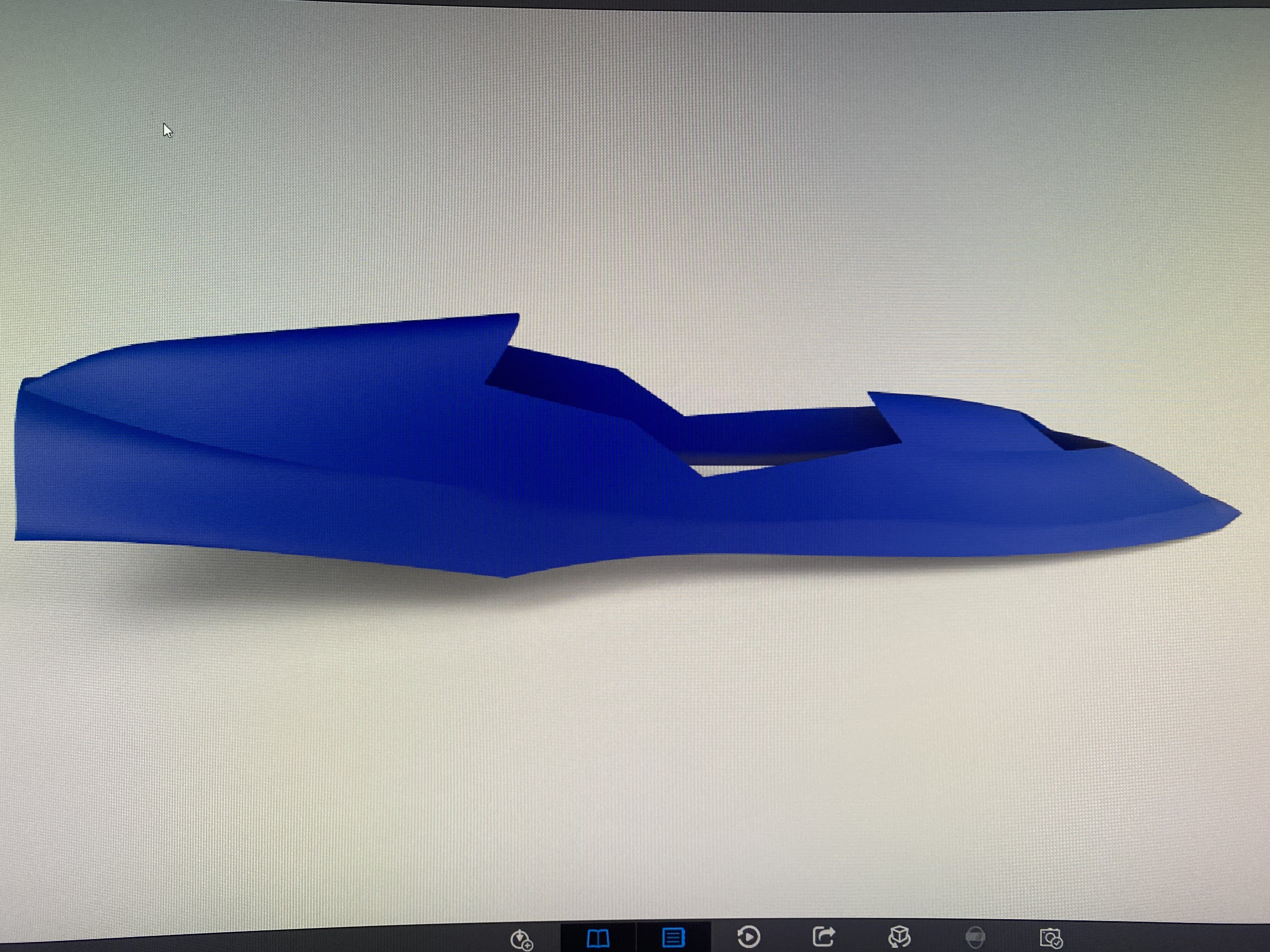Click the empty canvas area below the model
Screen dimensions: 1270x952
point(632,746)
